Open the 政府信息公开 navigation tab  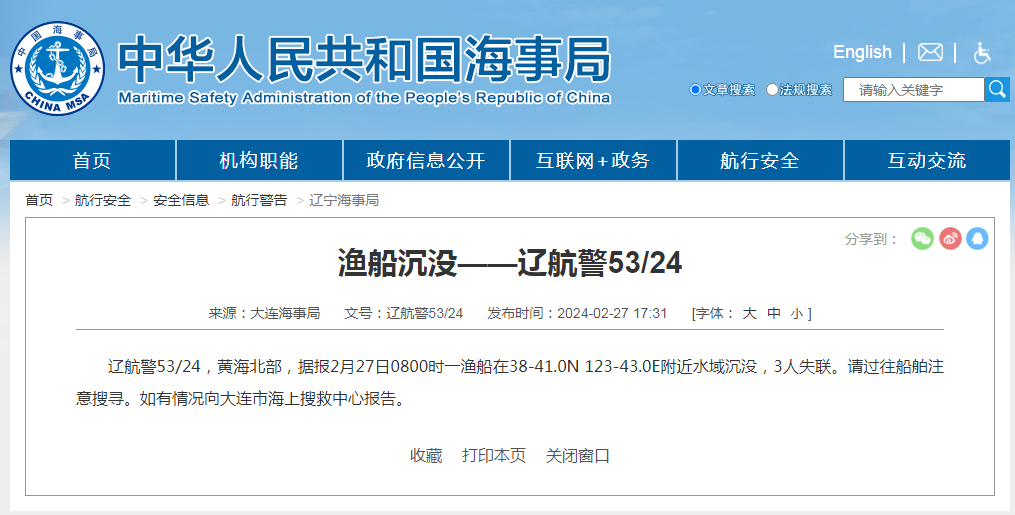pyautogui.click(x=426, y=160)
